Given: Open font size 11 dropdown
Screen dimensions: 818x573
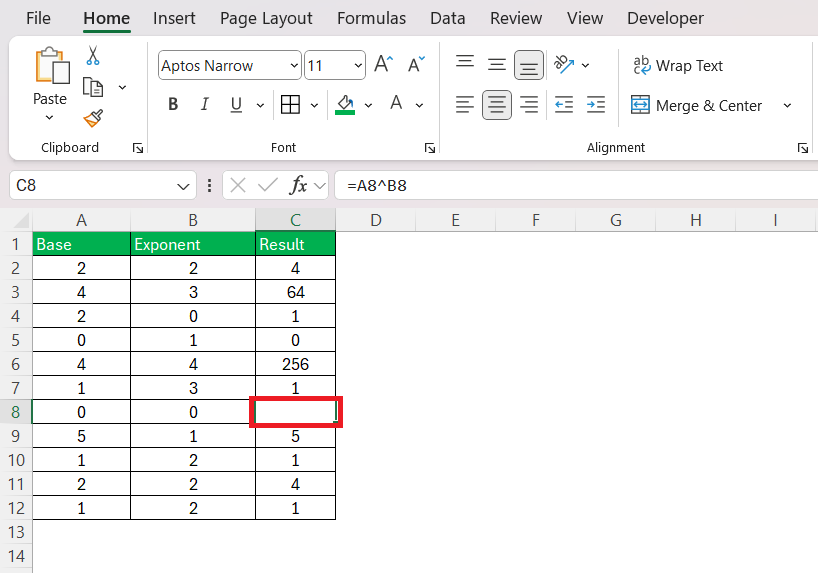Looking at the screenshot, I should coord(358,65).
